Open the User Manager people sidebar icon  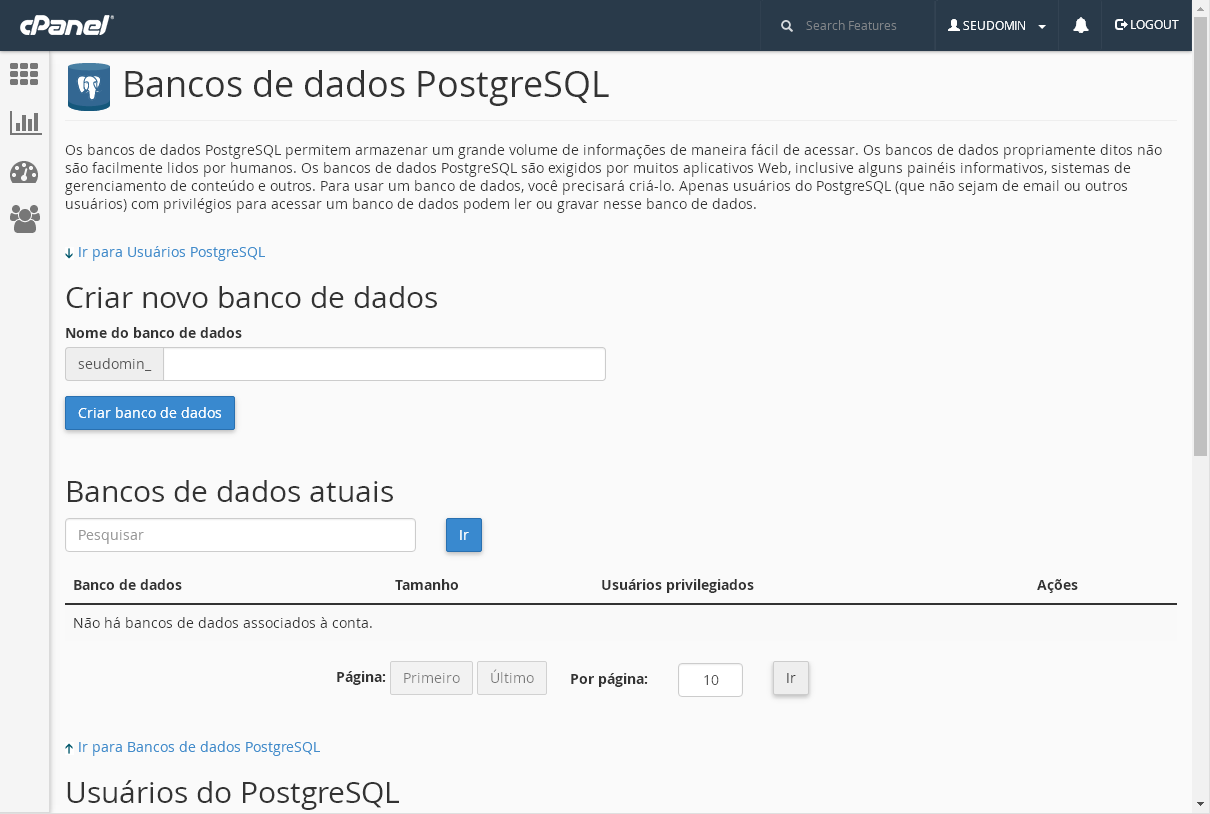(25, 219)
